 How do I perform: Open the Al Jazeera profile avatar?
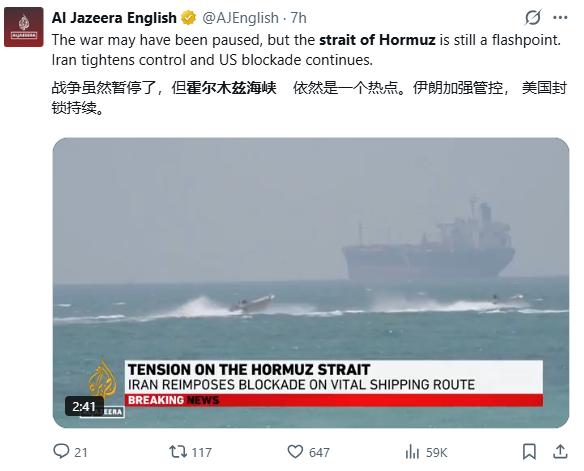tap(23, 27)
